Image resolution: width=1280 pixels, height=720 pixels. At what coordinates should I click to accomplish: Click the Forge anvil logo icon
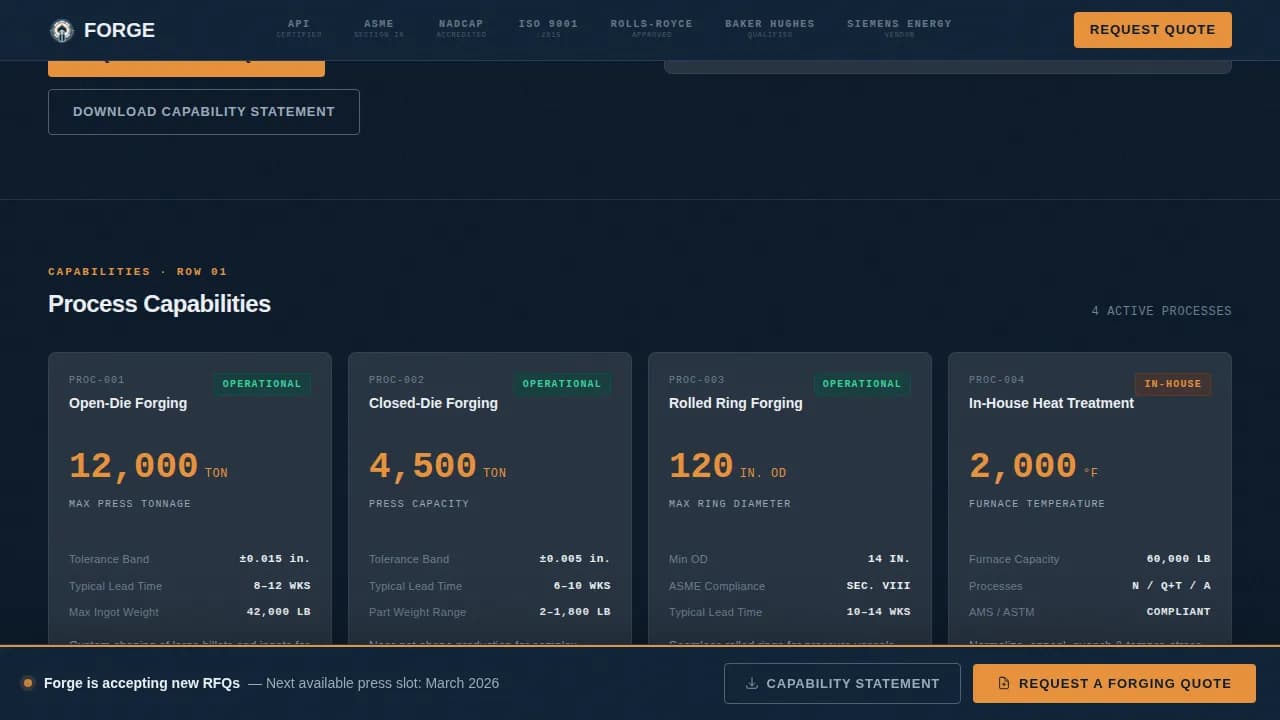click(62, 31)
